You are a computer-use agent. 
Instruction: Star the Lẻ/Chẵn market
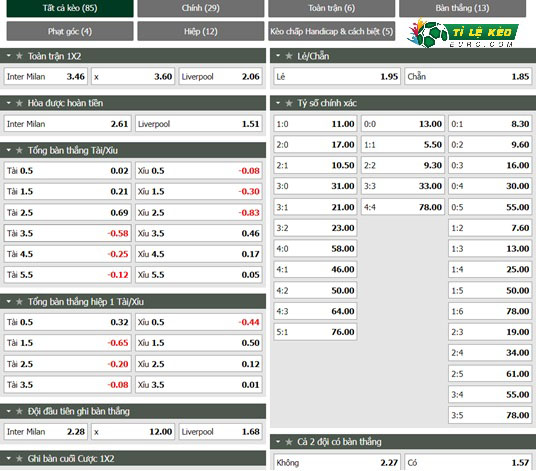click(289, 56)
